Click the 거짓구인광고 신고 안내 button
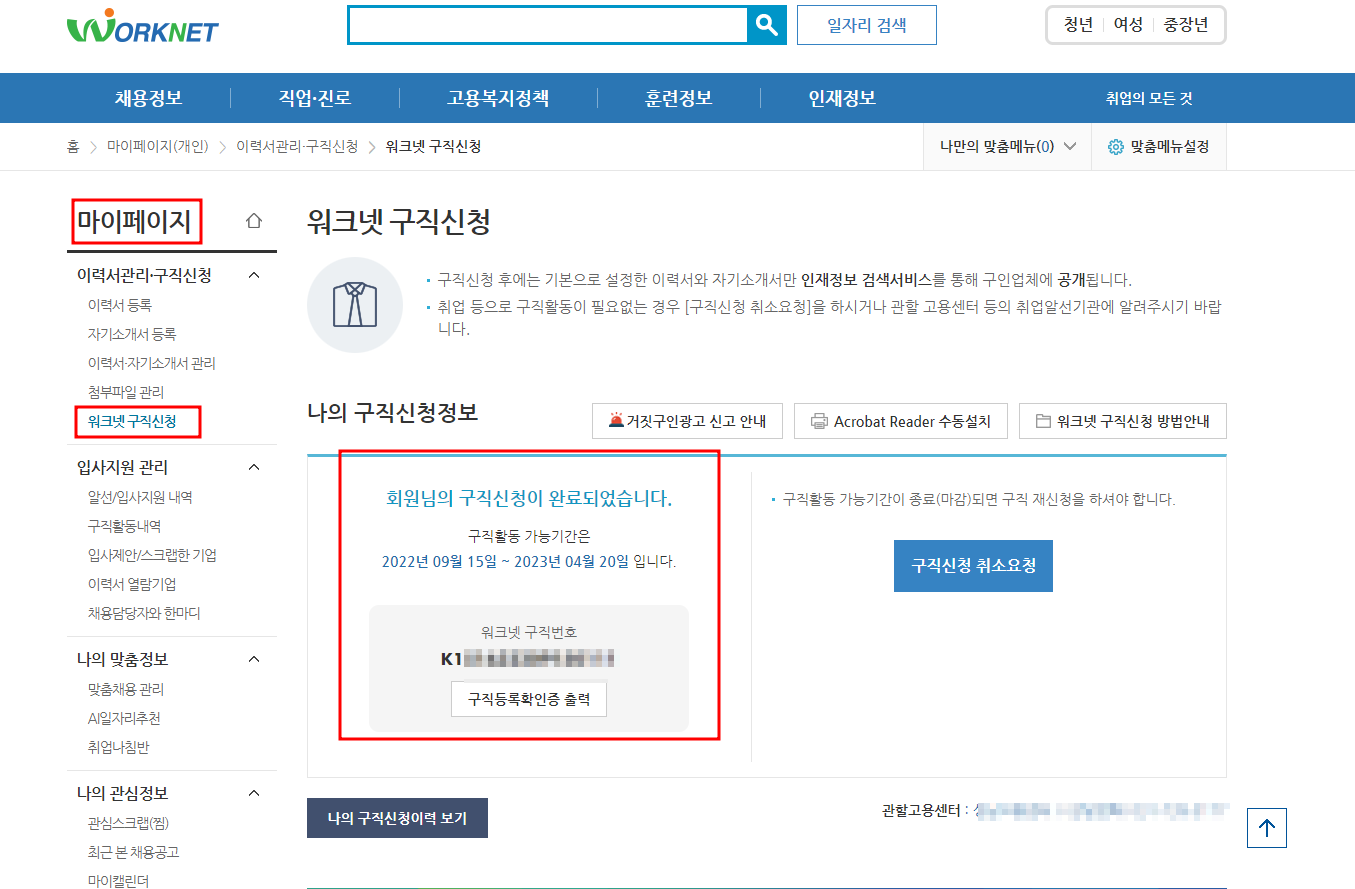This screenshot has width=1355, height=889. click(x=687, y=421)
